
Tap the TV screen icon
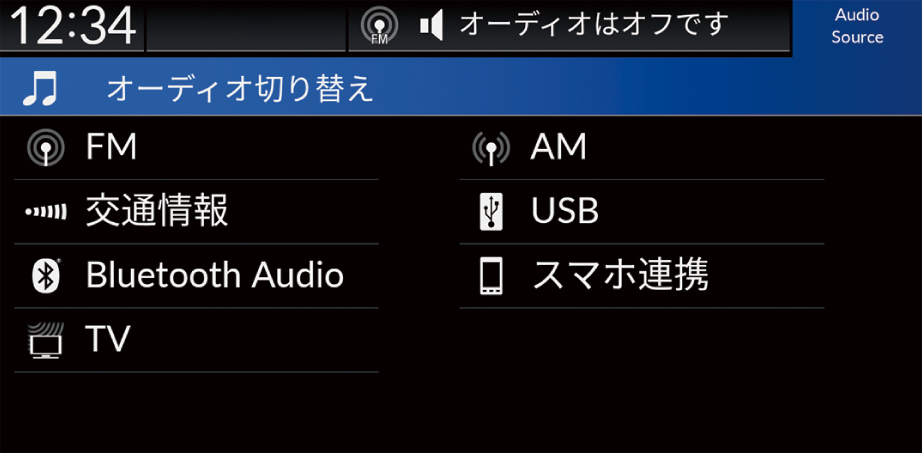(x=45, y=339)
